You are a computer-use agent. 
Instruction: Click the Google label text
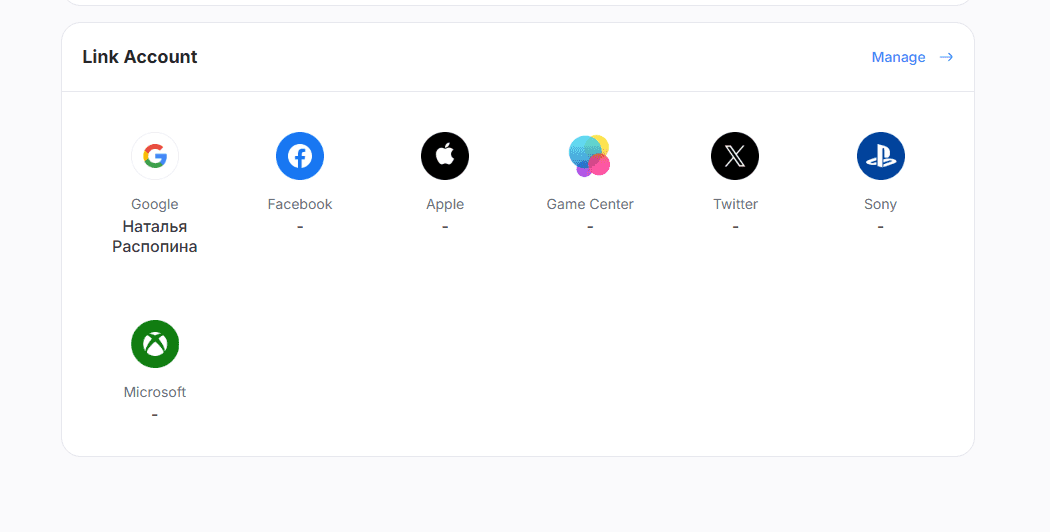155,204
